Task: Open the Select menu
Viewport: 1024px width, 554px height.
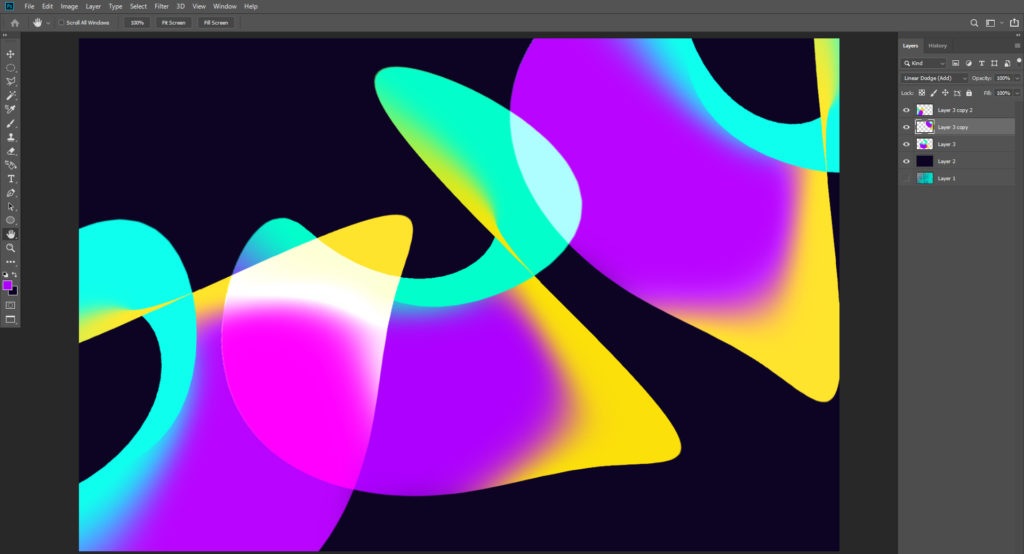Action: point(138,7)
